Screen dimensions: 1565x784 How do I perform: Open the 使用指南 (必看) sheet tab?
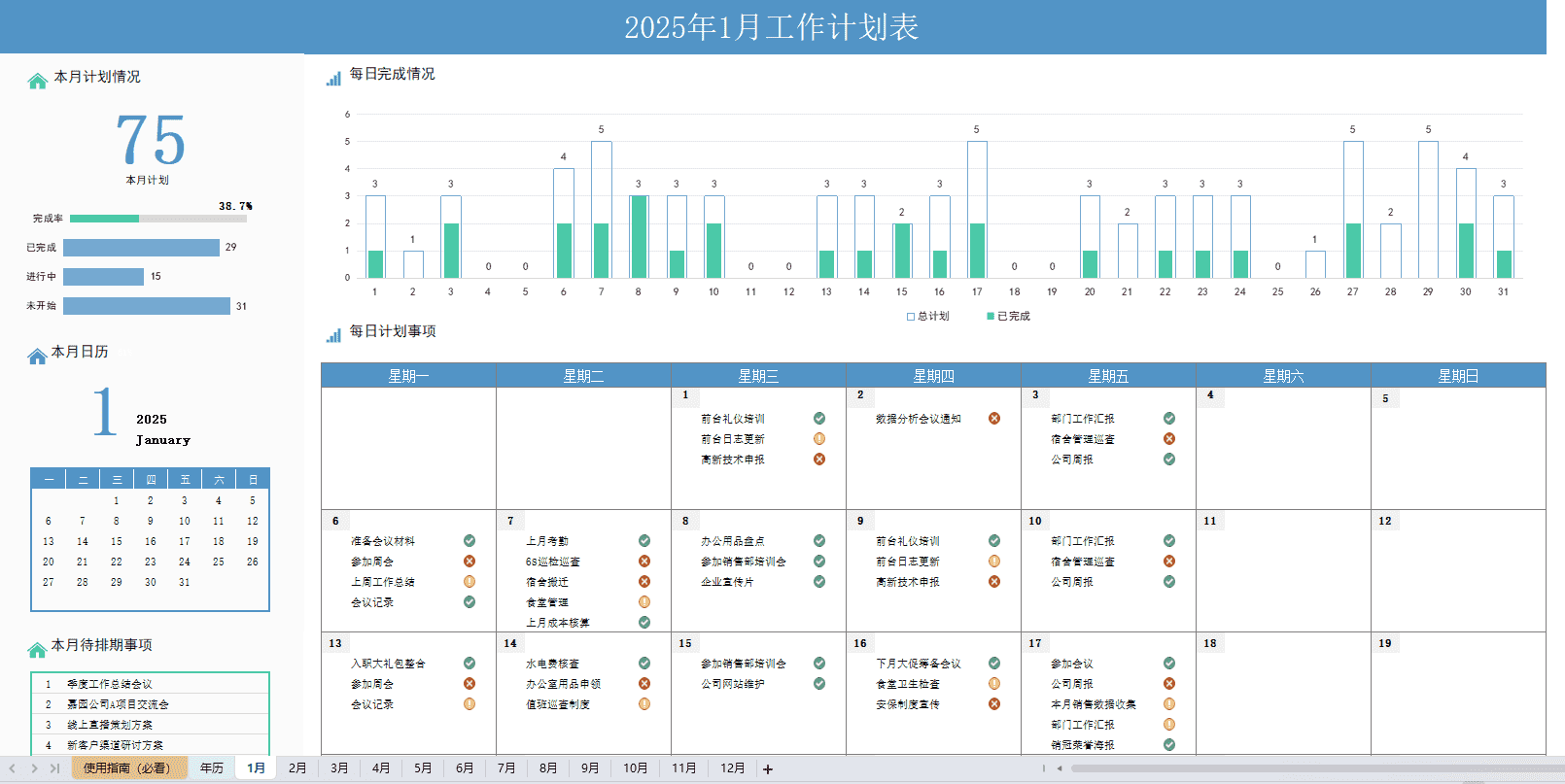coord(128,768)
